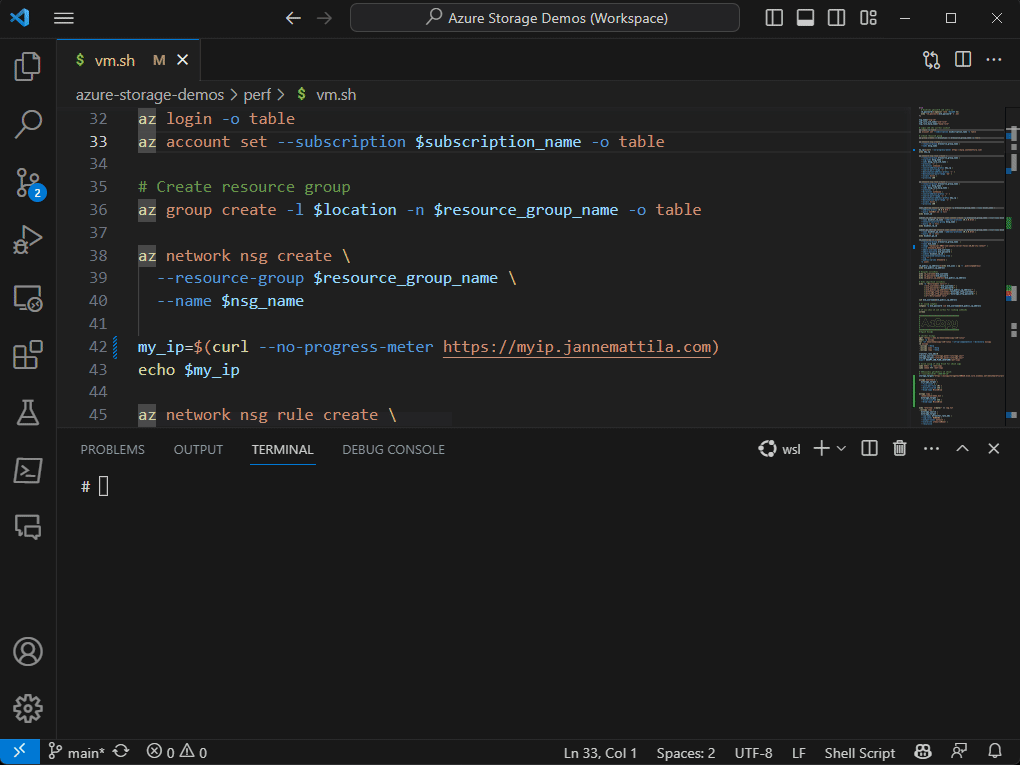Open the Manage settings gear
Image resolution: width=1020 pixels, height=765 pixels.
click(28, 709)
